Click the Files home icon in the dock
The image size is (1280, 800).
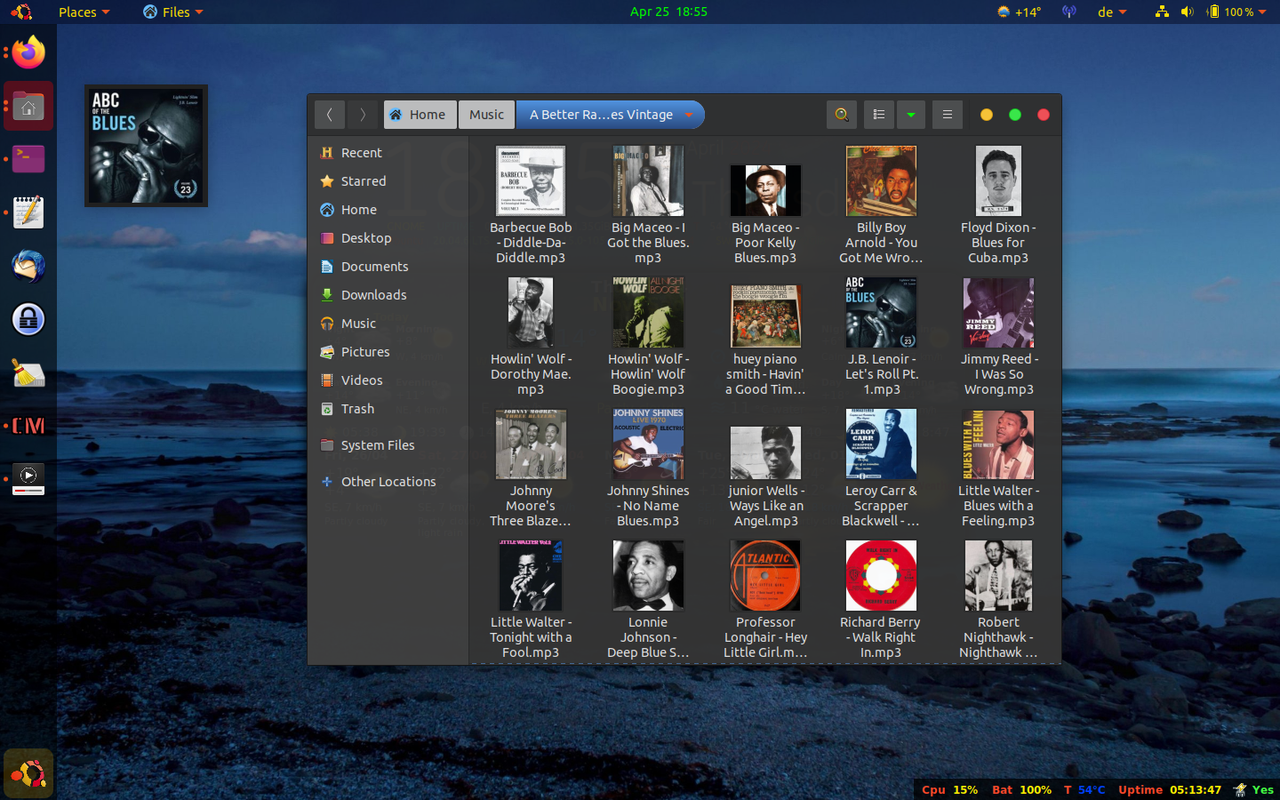[28, 106]
